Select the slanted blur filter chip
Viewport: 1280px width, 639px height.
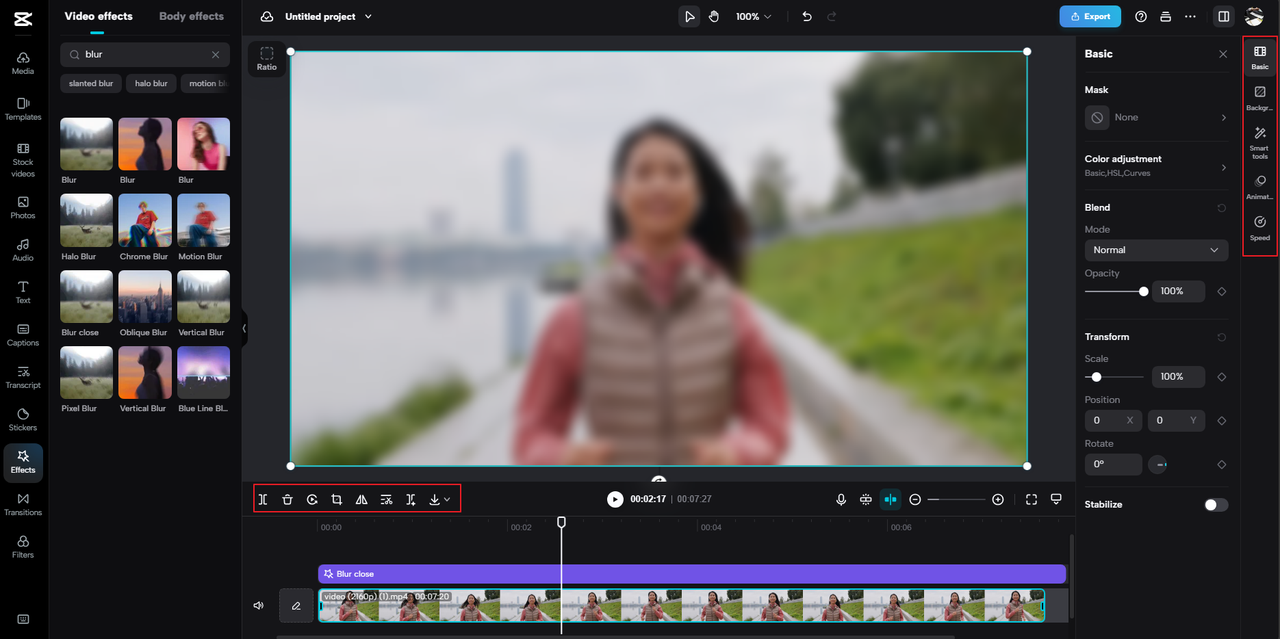coord(90,83)
